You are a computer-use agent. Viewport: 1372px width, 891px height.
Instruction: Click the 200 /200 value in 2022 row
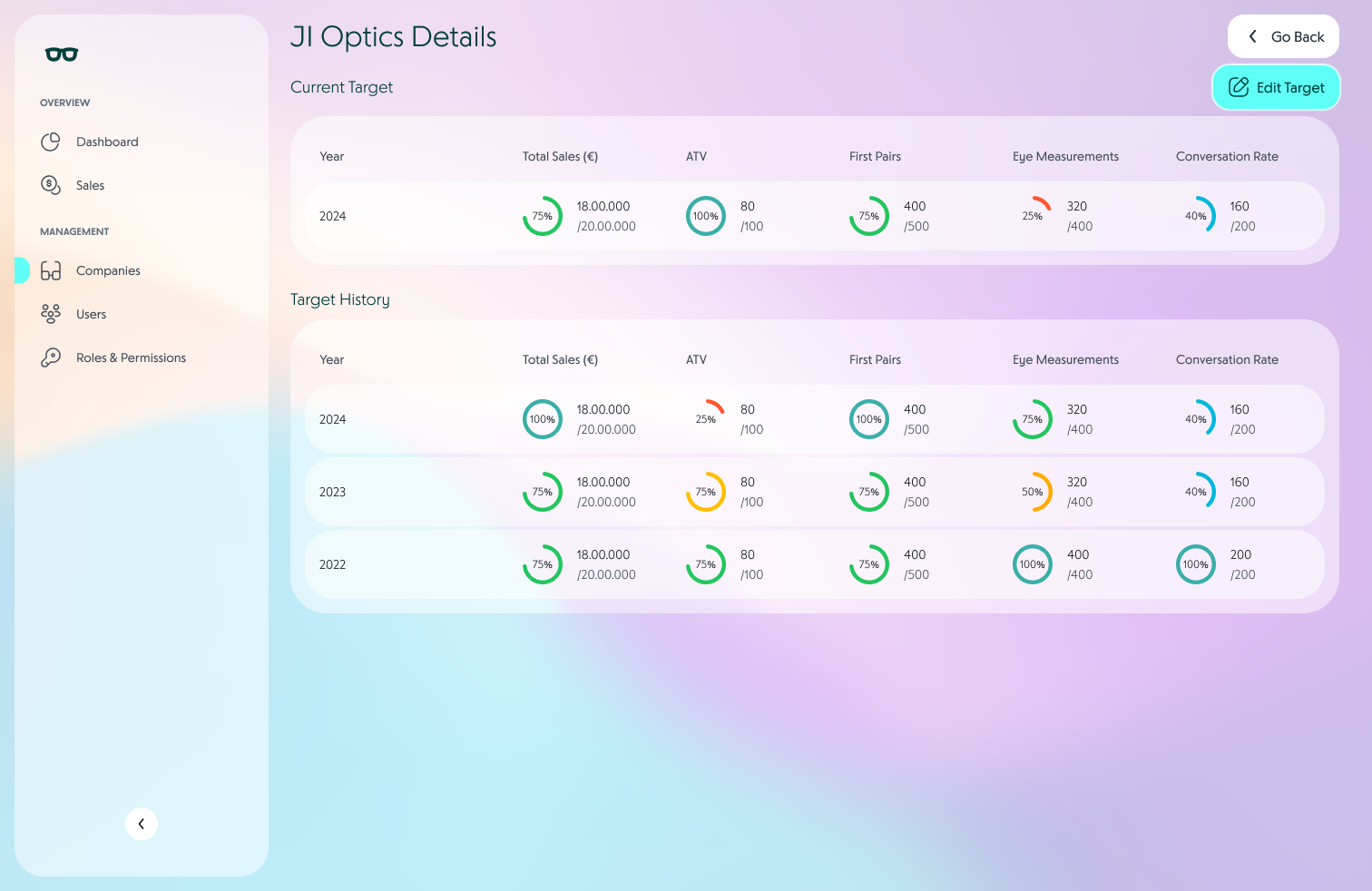(1242, 564)
